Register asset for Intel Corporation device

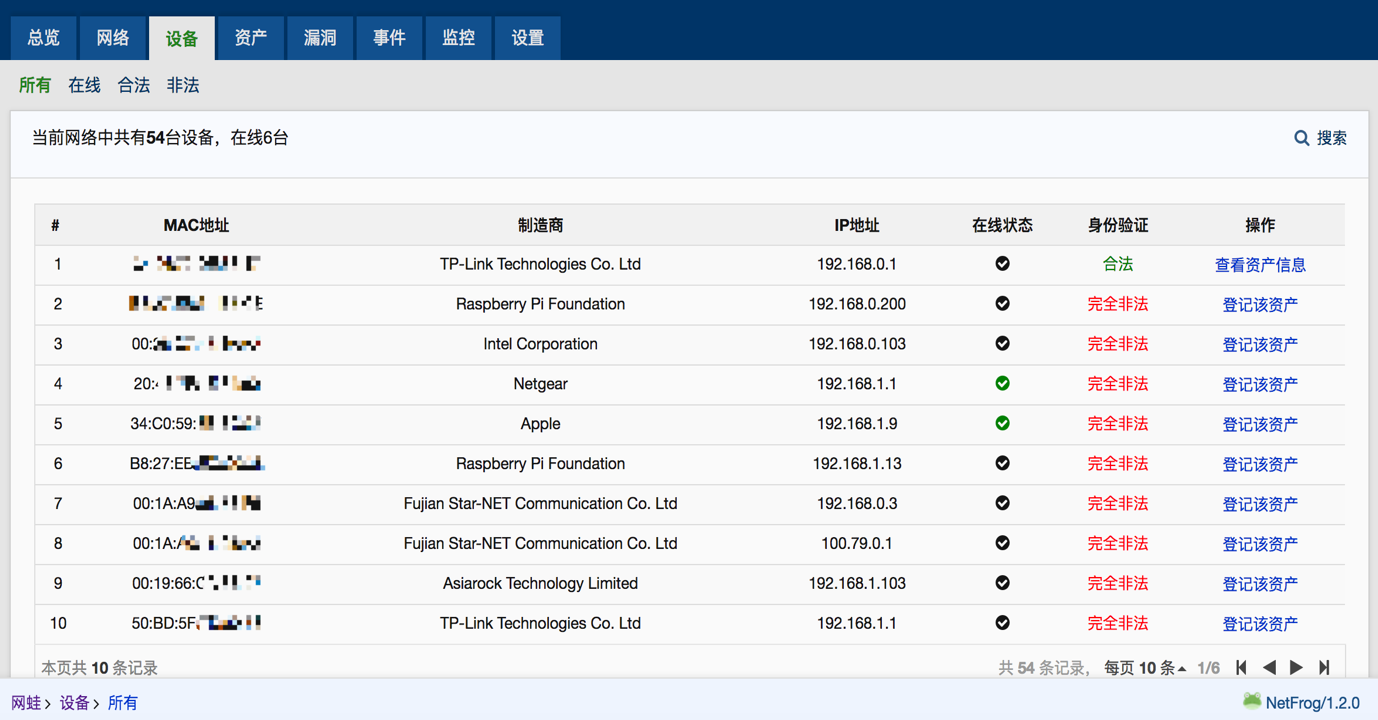coord(1260,345)
